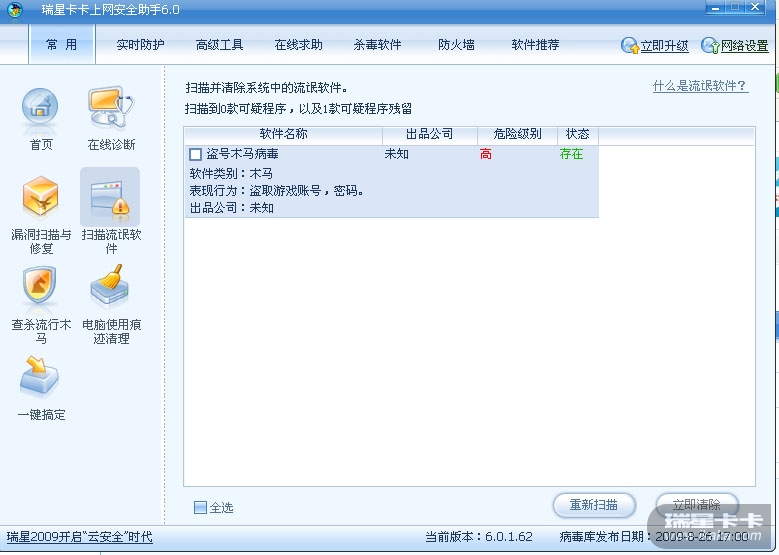Click the 网络设置 link
779x555 pixels.
click(x=744, y=46)
